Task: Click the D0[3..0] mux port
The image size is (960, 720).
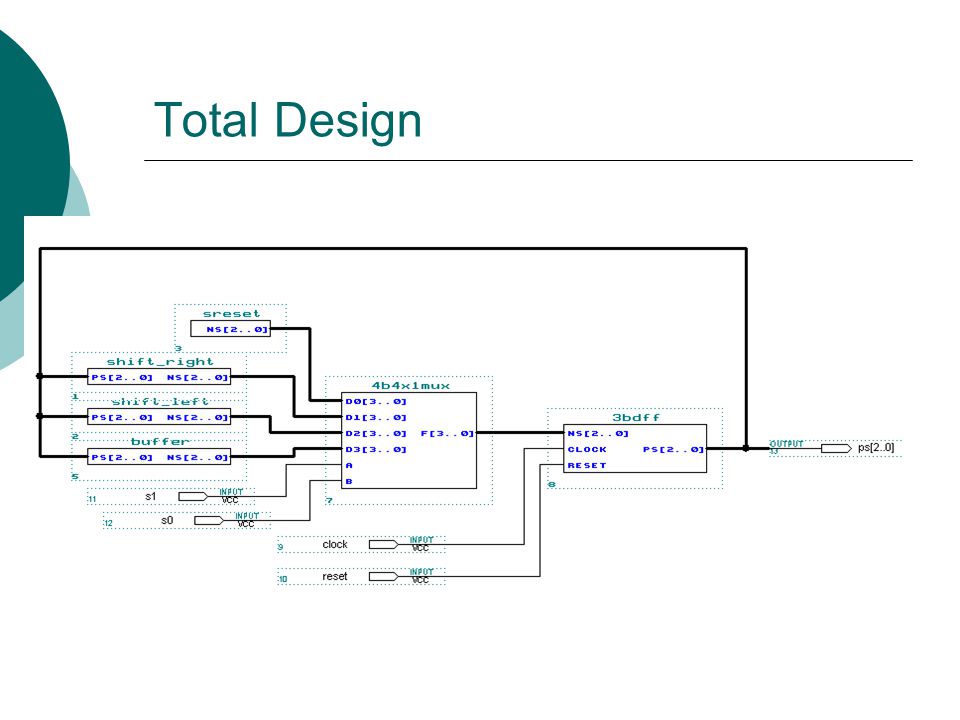Action: click(x=376, y=402)
